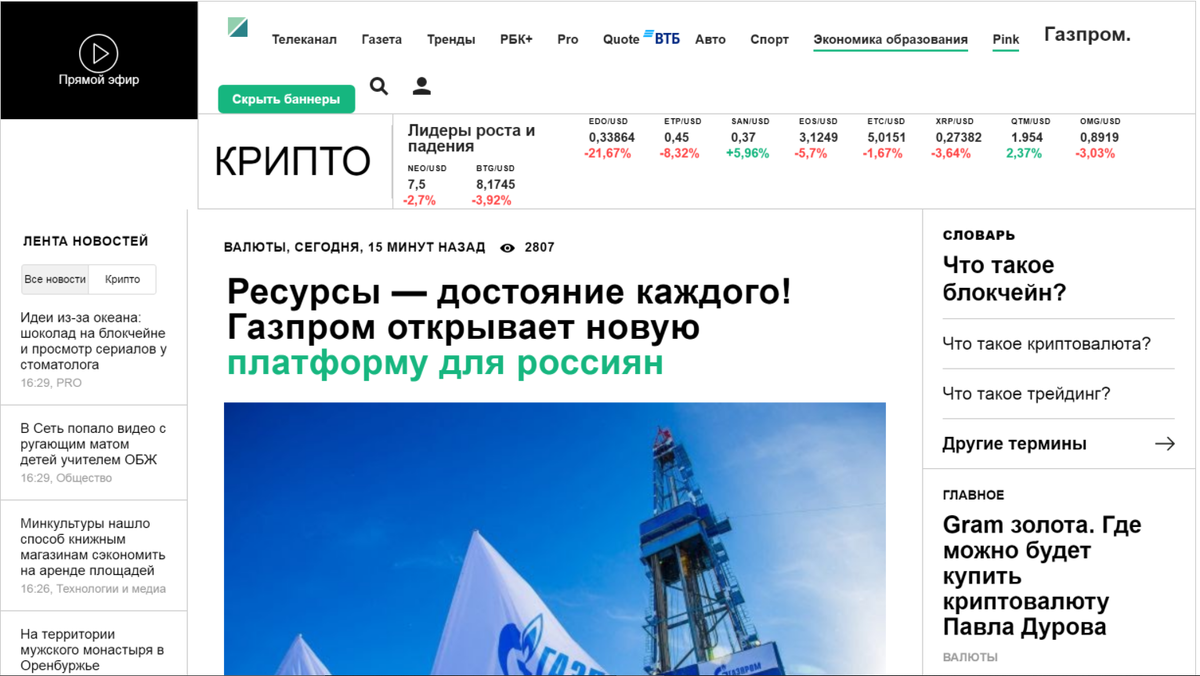Image resolution: width=1200 pixels, height=676 pixels.
Task: Open the Quote section
Action: [x=621, y=40]
